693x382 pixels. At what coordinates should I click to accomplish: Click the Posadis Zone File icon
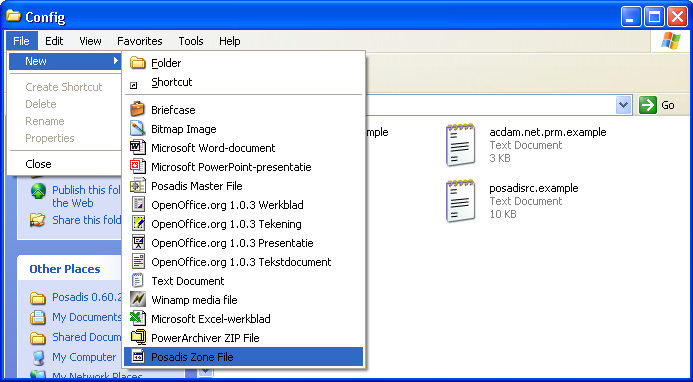138,356
